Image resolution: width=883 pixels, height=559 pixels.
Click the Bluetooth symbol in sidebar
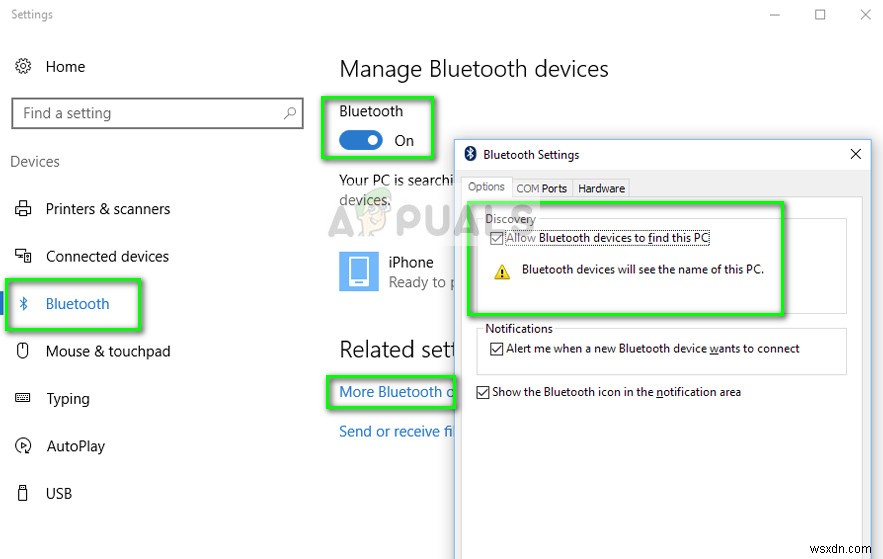23,303
